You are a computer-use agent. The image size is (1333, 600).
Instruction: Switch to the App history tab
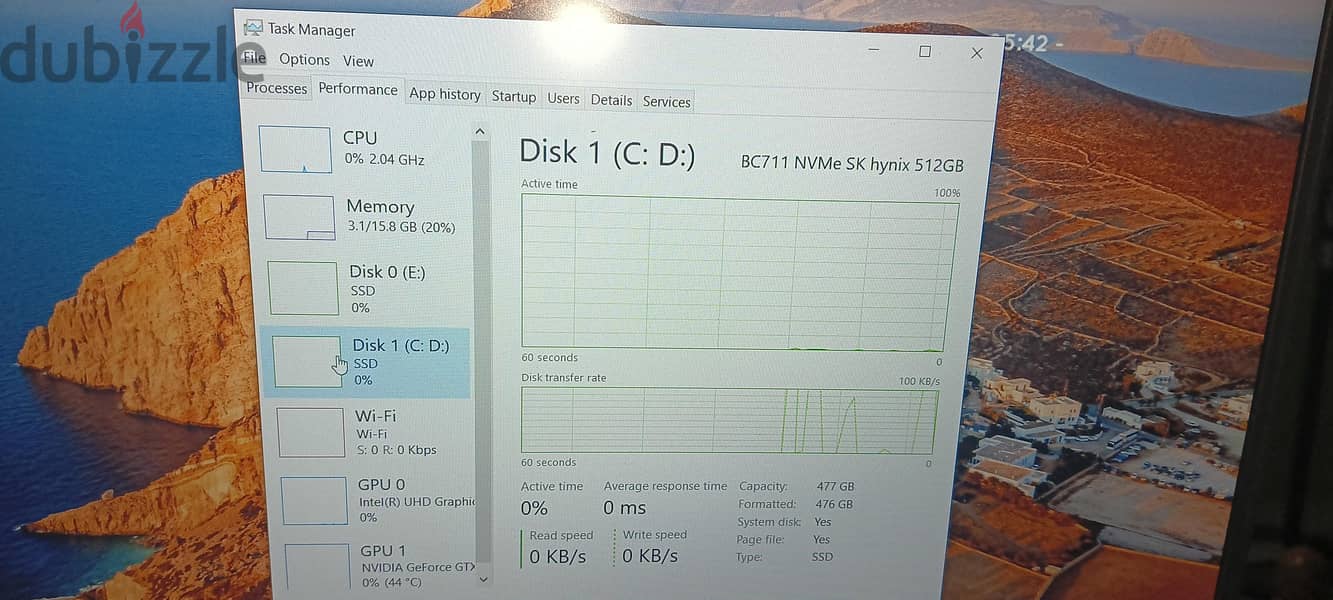click(x=445, y=94)
